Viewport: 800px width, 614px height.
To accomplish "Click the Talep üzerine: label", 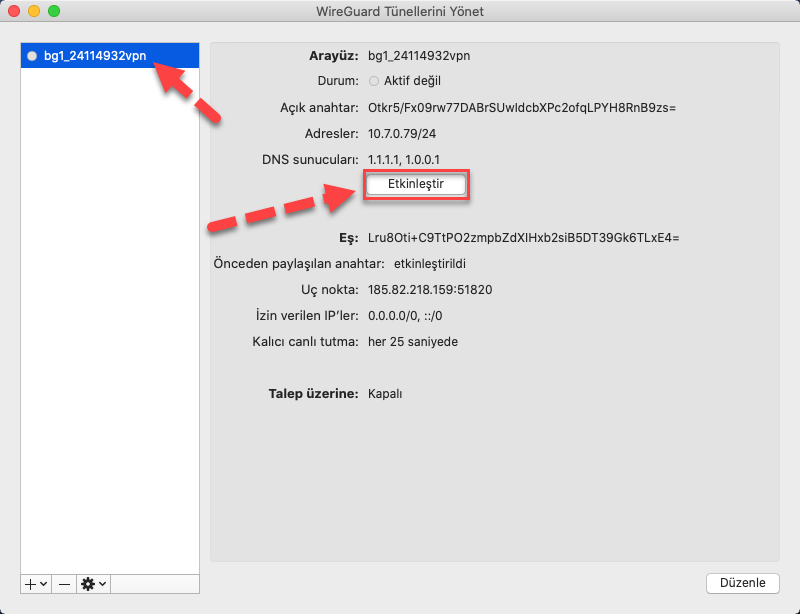I will coord(314,394).
